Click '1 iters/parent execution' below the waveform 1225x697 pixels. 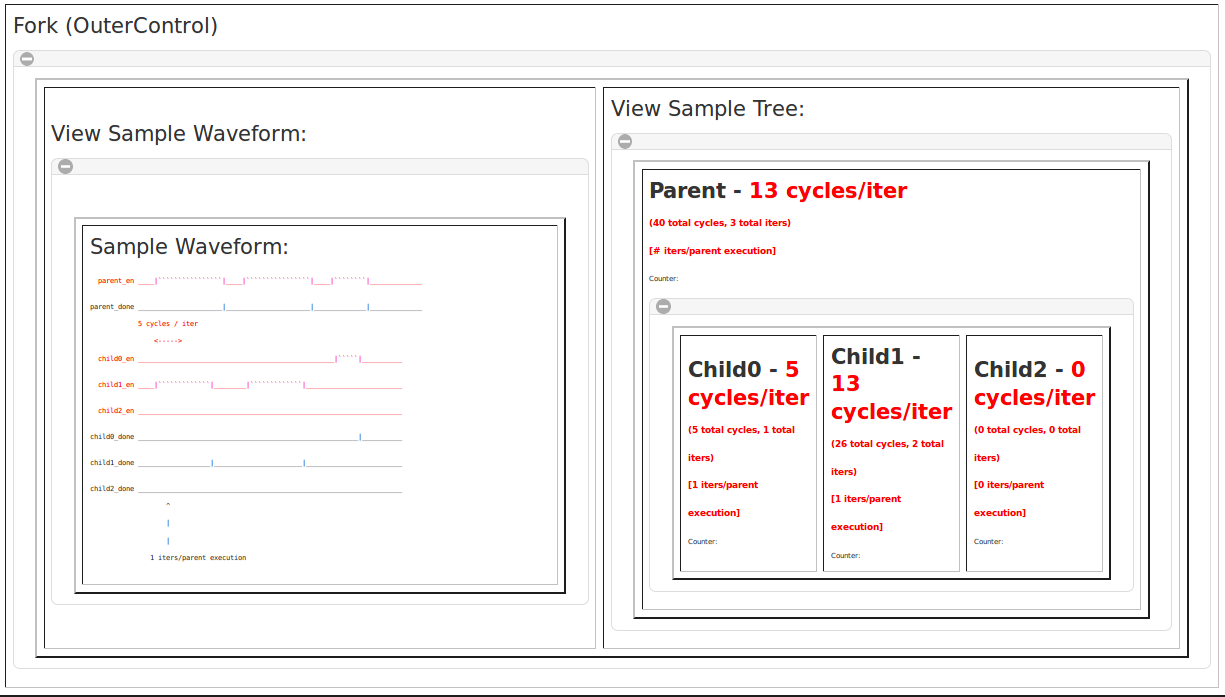click(x=198, y=557)
